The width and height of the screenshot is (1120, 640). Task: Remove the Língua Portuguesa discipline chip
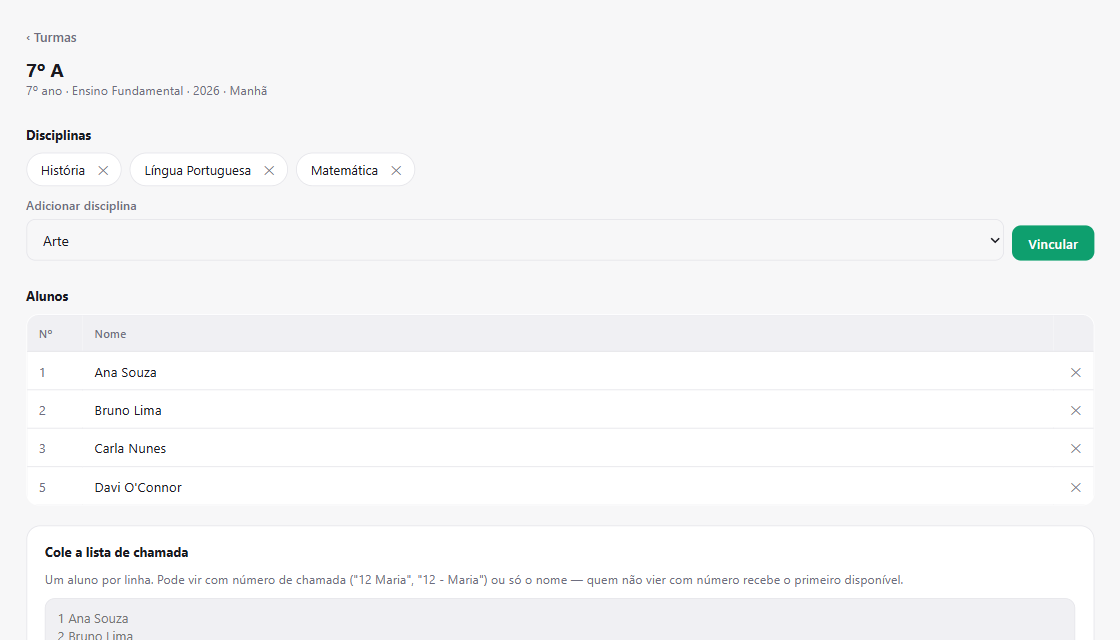coord(269,170)
